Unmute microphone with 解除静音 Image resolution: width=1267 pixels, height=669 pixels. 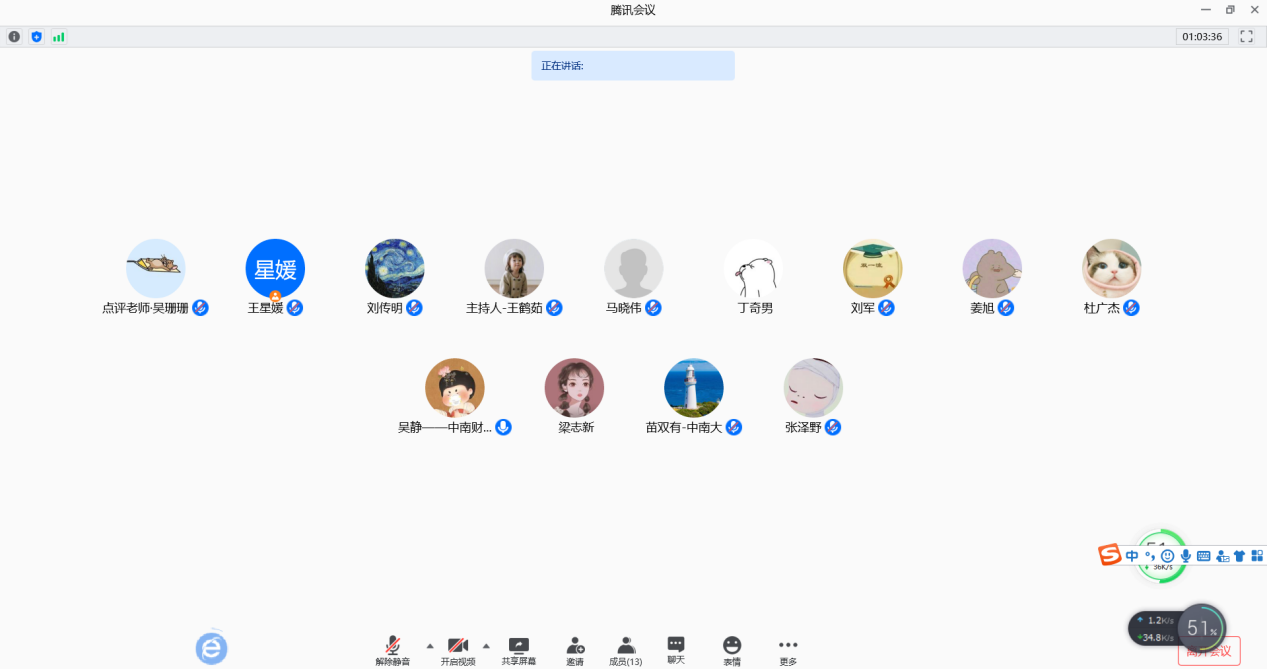coord(393,650)
